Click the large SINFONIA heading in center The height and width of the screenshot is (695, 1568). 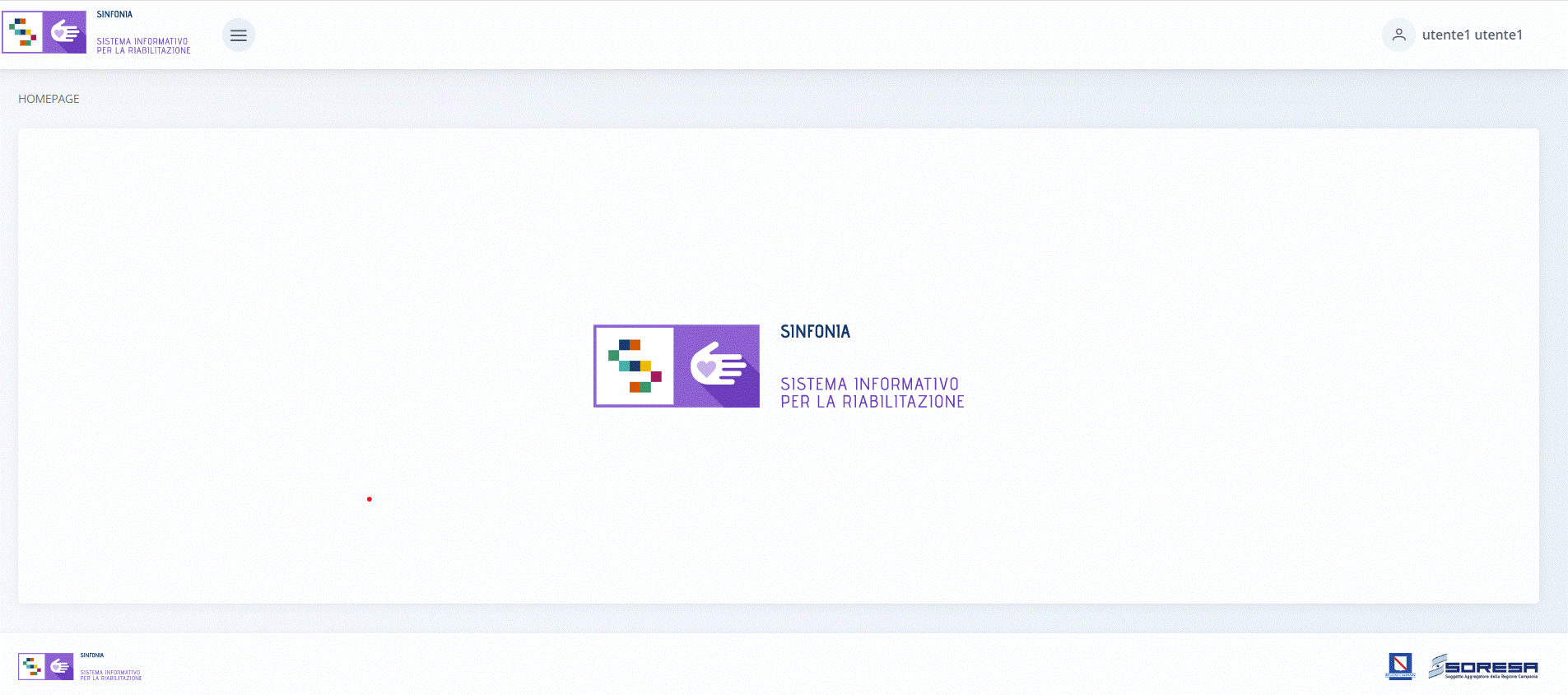click(x=815, y=332)
